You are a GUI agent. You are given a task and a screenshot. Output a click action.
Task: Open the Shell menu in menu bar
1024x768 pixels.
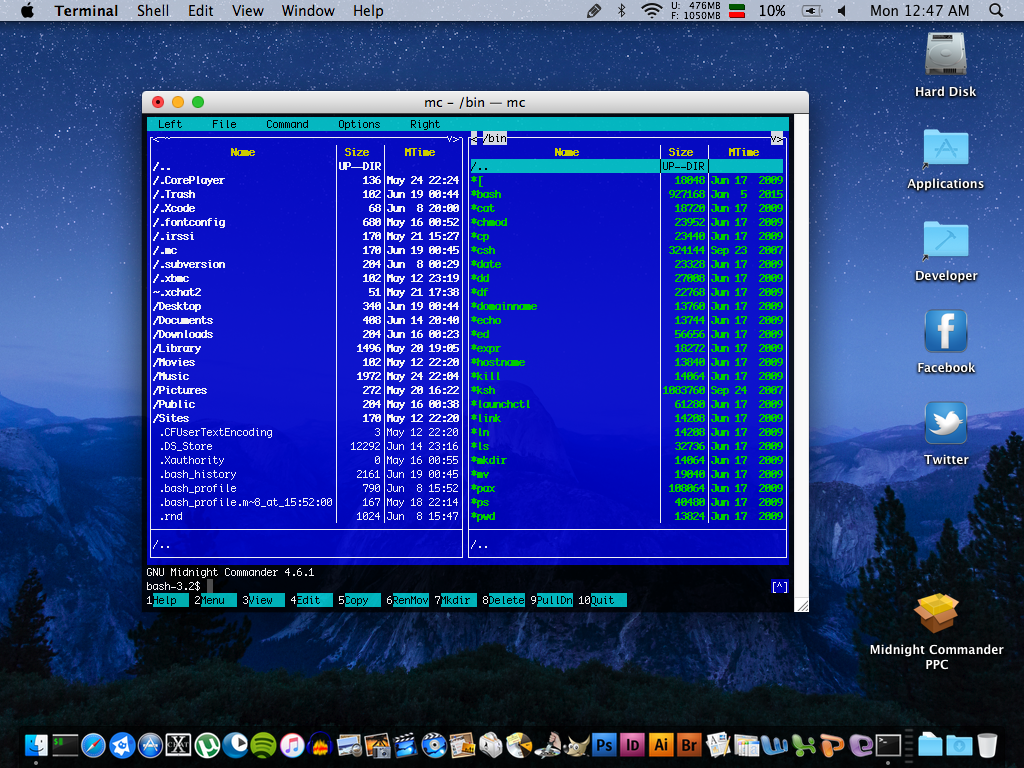[x=153, y=10]
